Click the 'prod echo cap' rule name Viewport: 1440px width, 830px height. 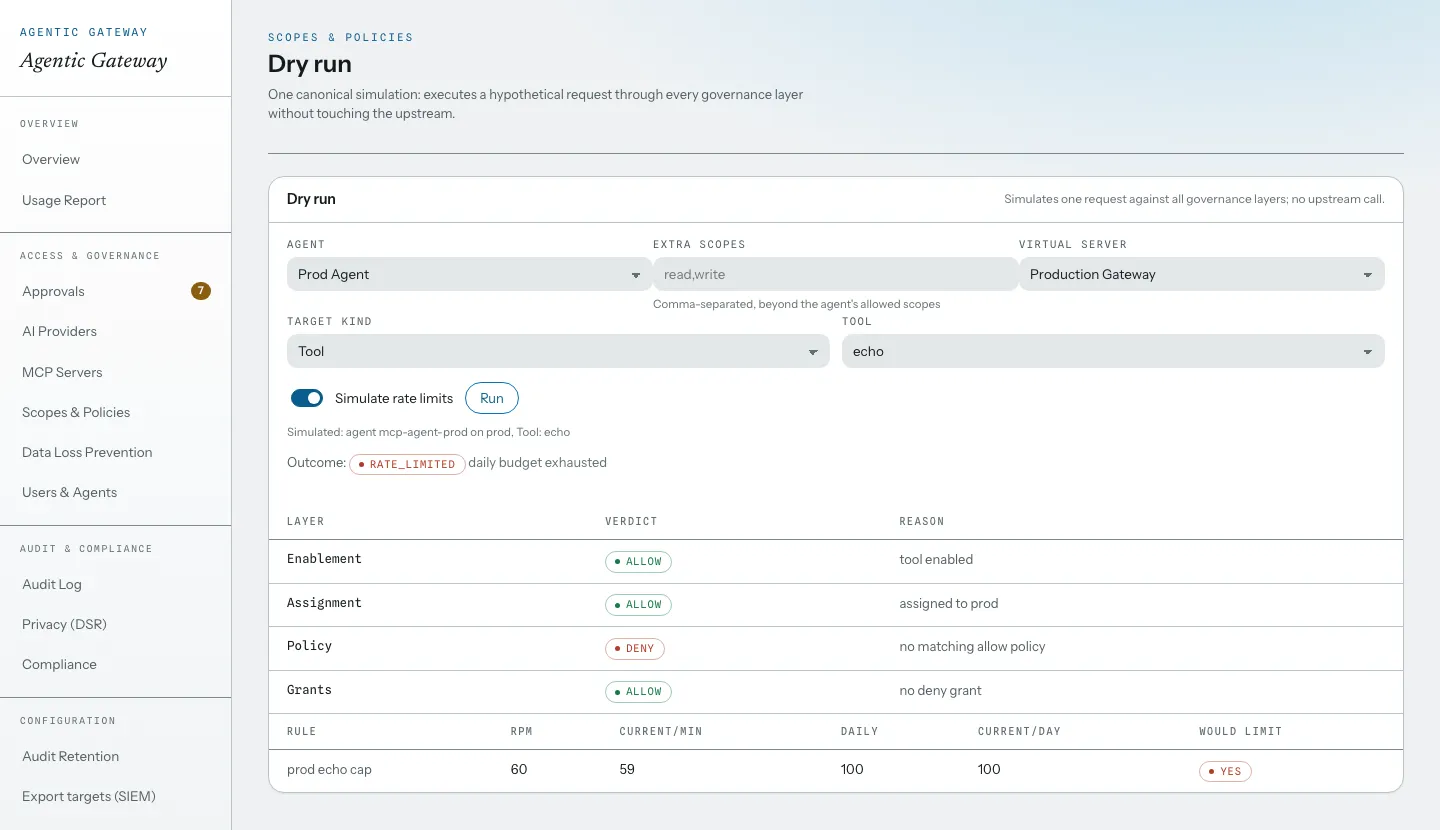pyautogui.click(x=329, y=770)
